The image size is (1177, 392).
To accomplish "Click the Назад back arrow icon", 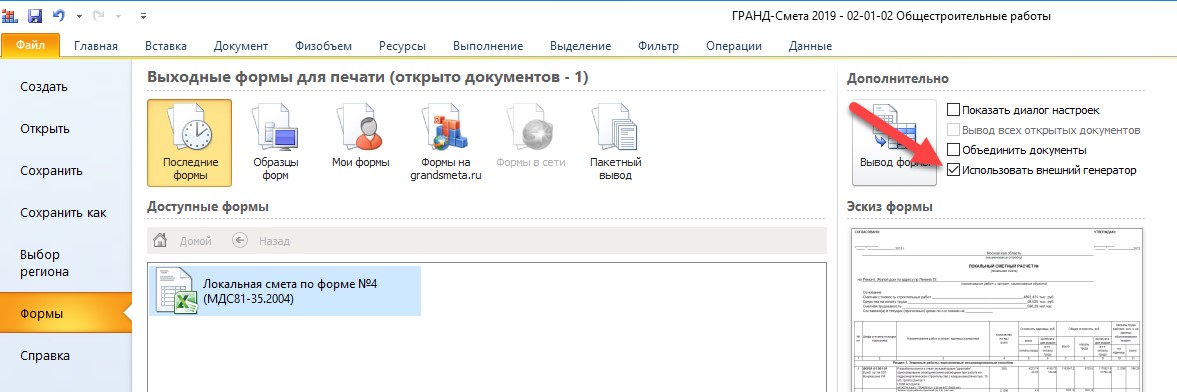I will (240, 241).
